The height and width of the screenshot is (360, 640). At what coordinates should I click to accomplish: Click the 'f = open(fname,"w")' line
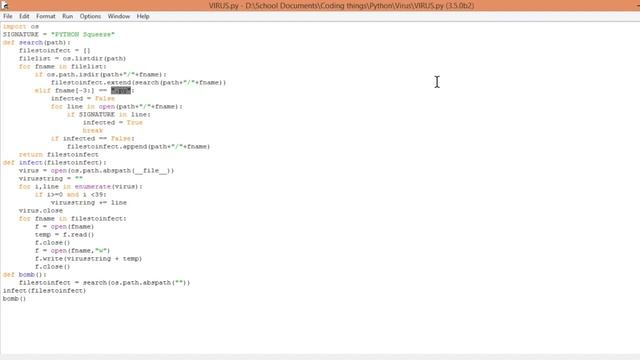(73, 251)
